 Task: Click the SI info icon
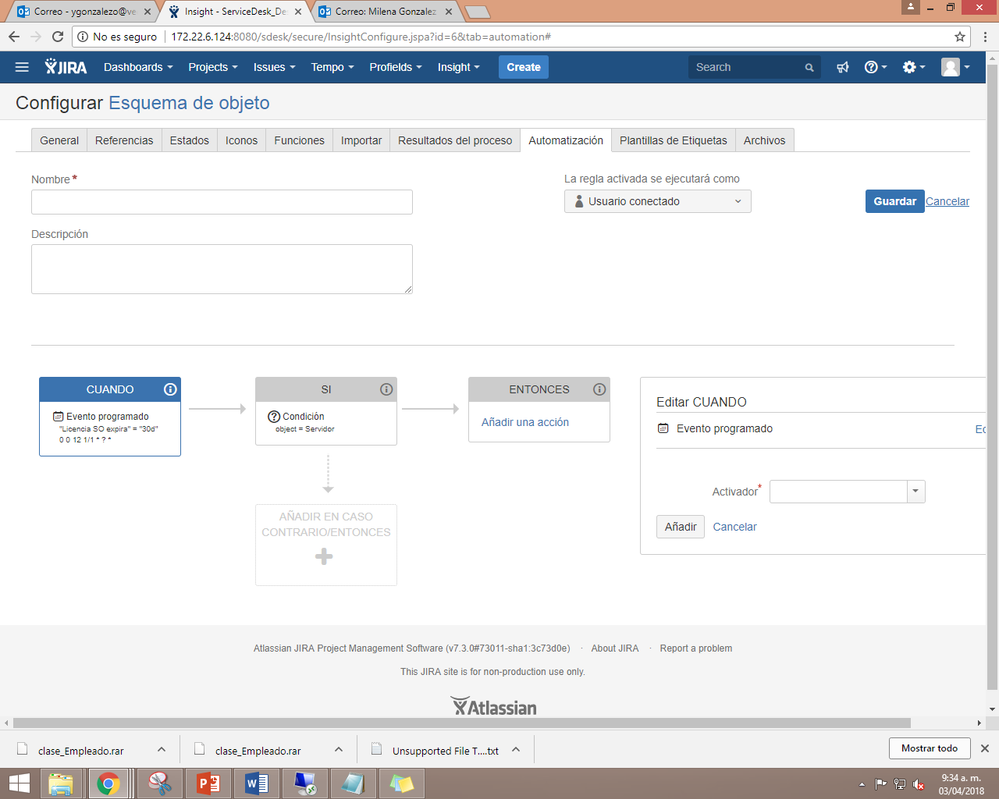(x=386, y=389)
